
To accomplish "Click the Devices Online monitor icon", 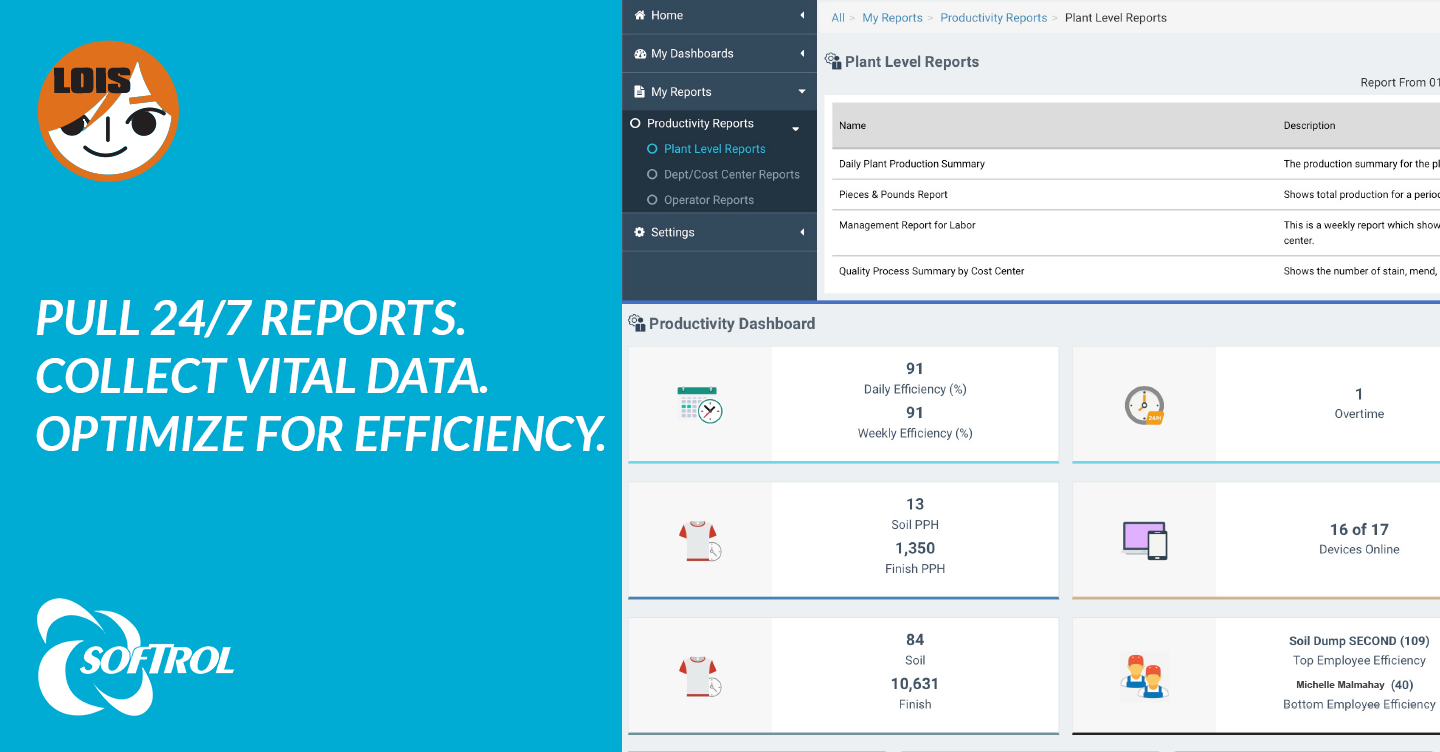I will [1144, 540].
